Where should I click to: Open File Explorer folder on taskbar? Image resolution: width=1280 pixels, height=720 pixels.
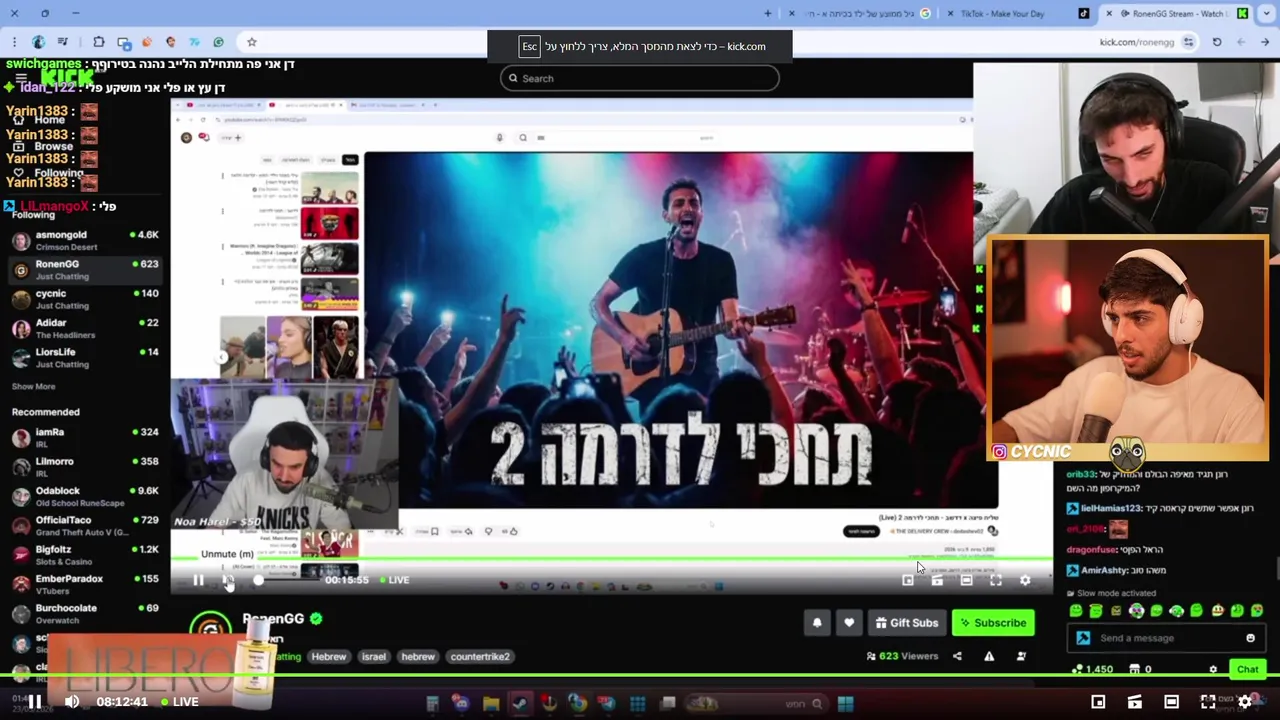491,703
